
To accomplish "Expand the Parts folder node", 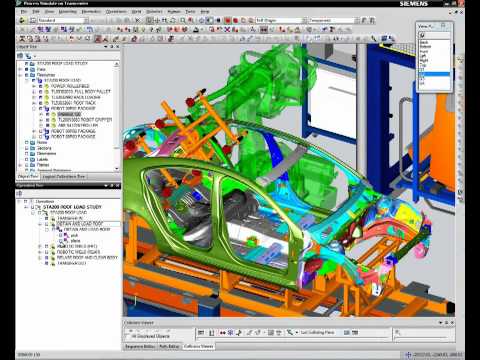I will tap(20, 69).
